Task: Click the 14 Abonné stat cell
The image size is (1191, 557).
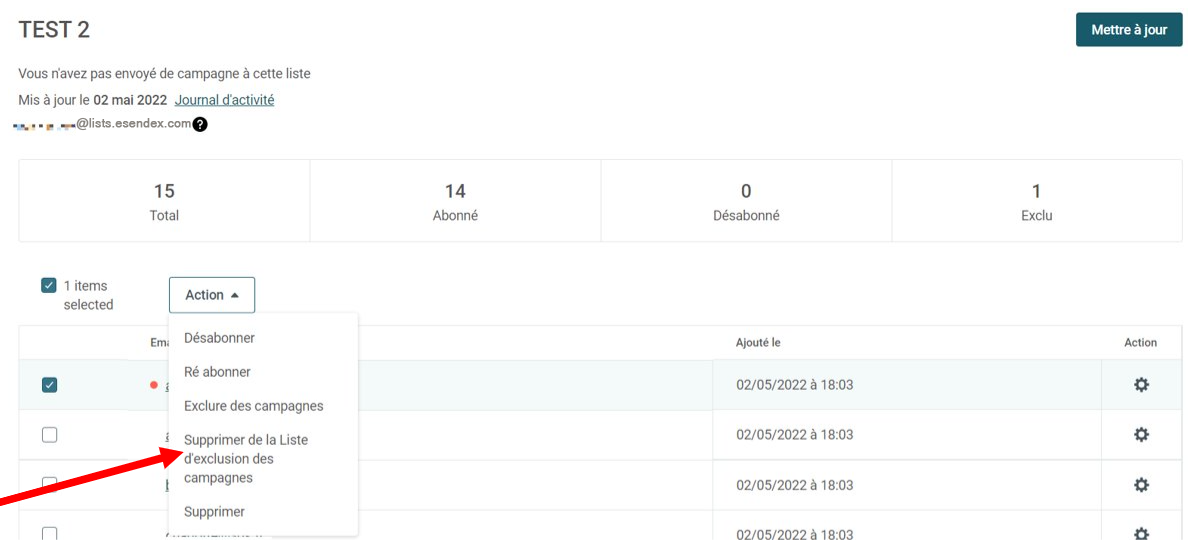Action: pos(455,201)
